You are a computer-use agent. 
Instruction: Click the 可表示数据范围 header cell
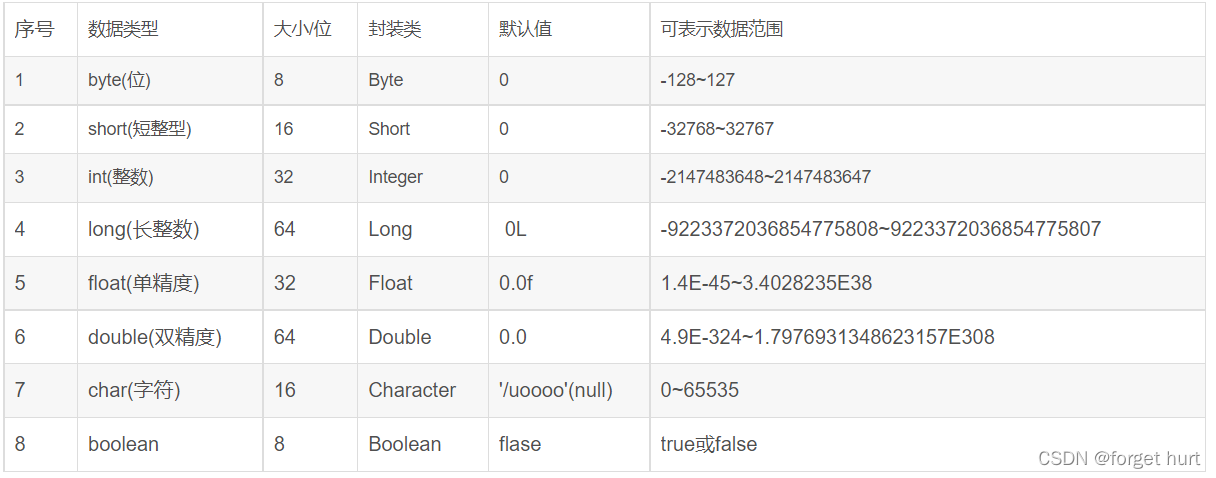coord(927,29)
